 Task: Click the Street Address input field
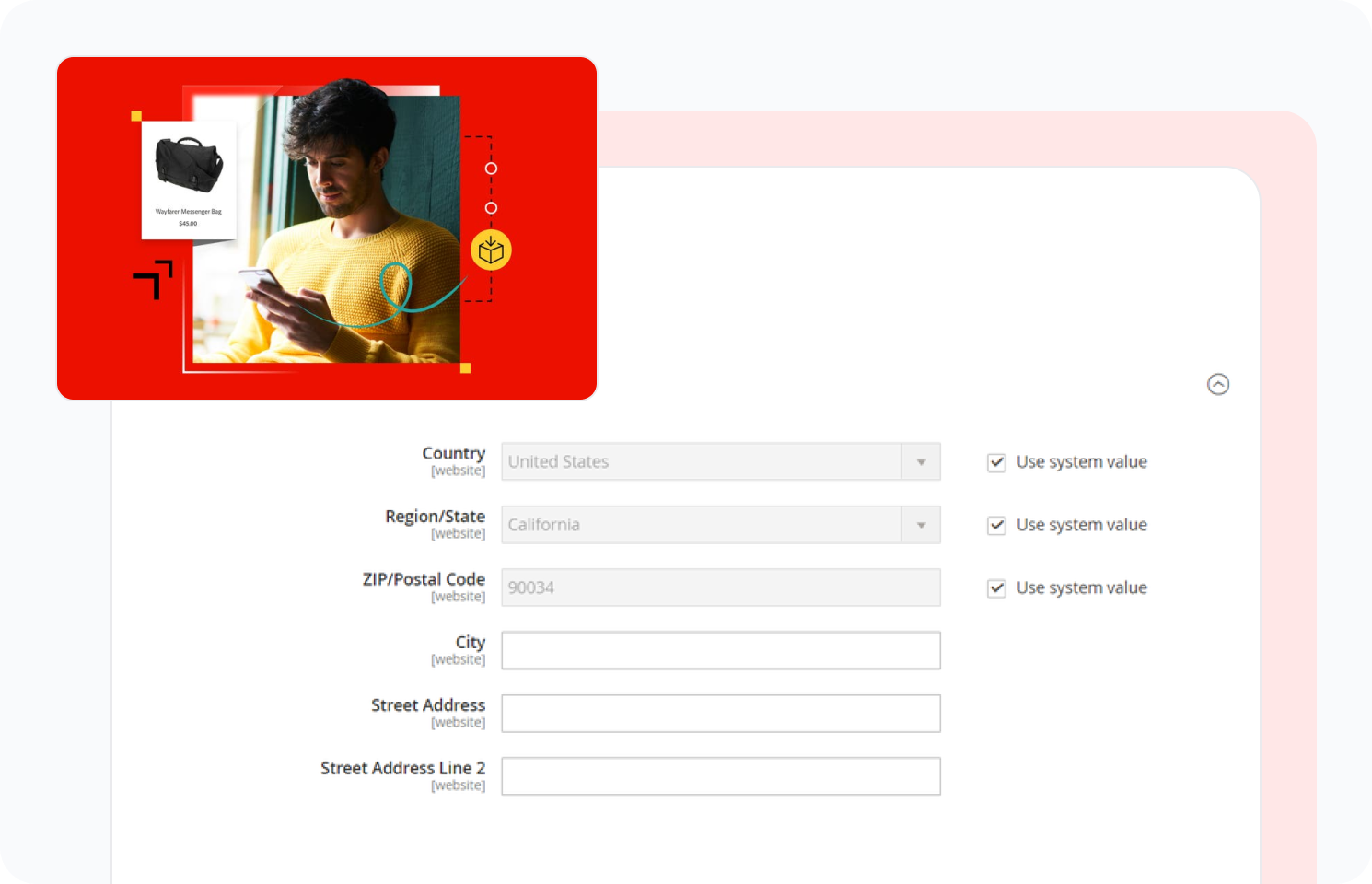(x=721, y=714)
